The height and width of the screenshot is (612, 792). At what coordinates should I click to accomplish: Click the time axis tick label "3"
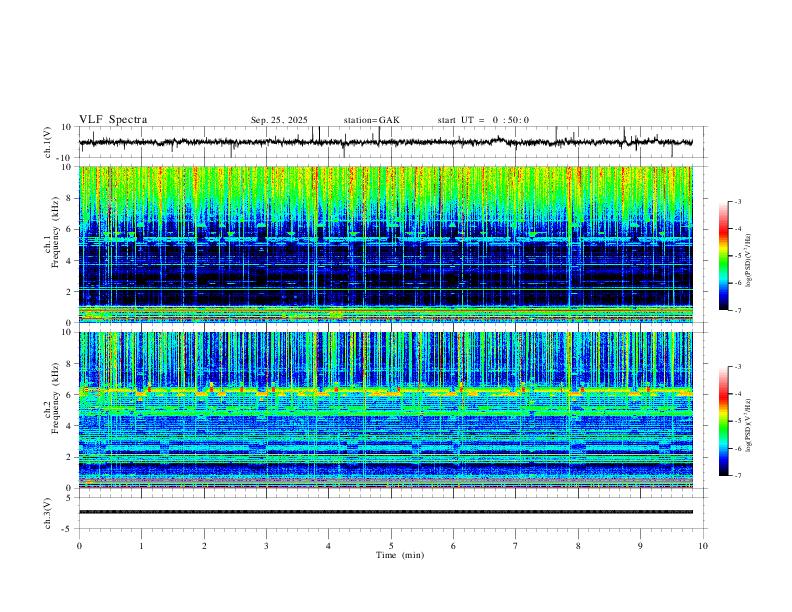(x=266, y=546)
